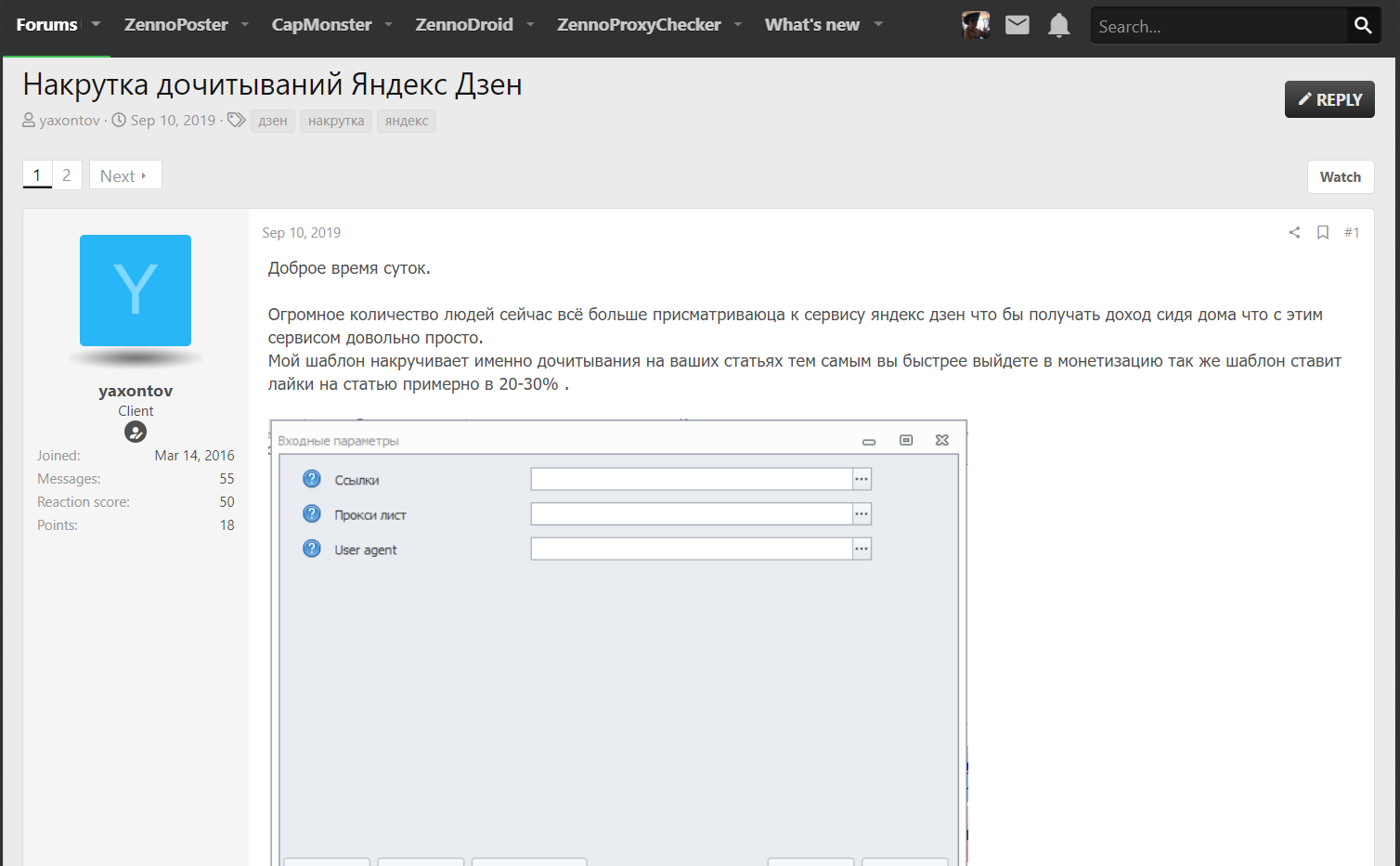Open the CapMonster menu item
This screenshot has width=1400, height=866.
pos(321,25)
